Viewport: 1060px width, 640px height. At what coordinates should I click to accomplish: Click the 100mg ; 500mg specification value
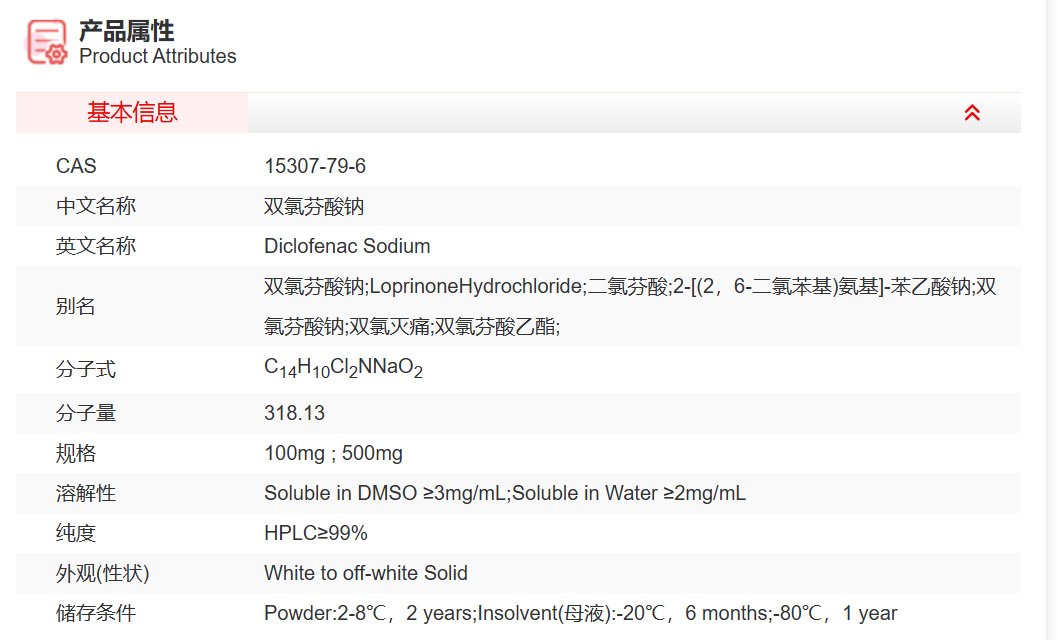tap(333, 453)
